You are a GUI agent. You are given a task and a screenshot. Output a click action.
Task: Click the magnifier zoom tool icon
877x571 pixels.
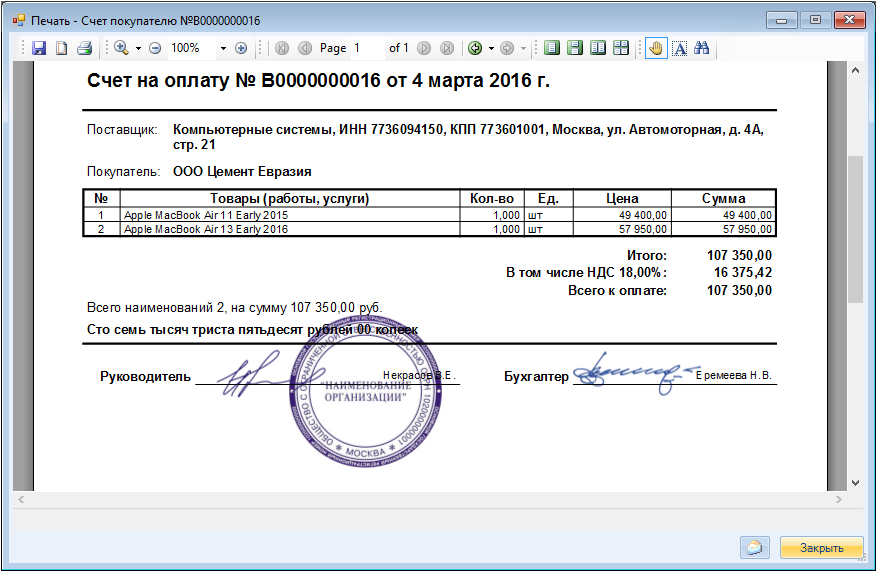(121, 48)
